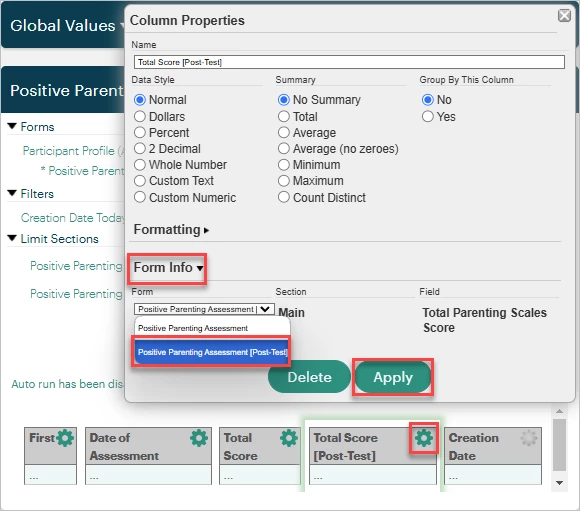
Task: Collapse the Forms section
Action: [x=12, y=127]
